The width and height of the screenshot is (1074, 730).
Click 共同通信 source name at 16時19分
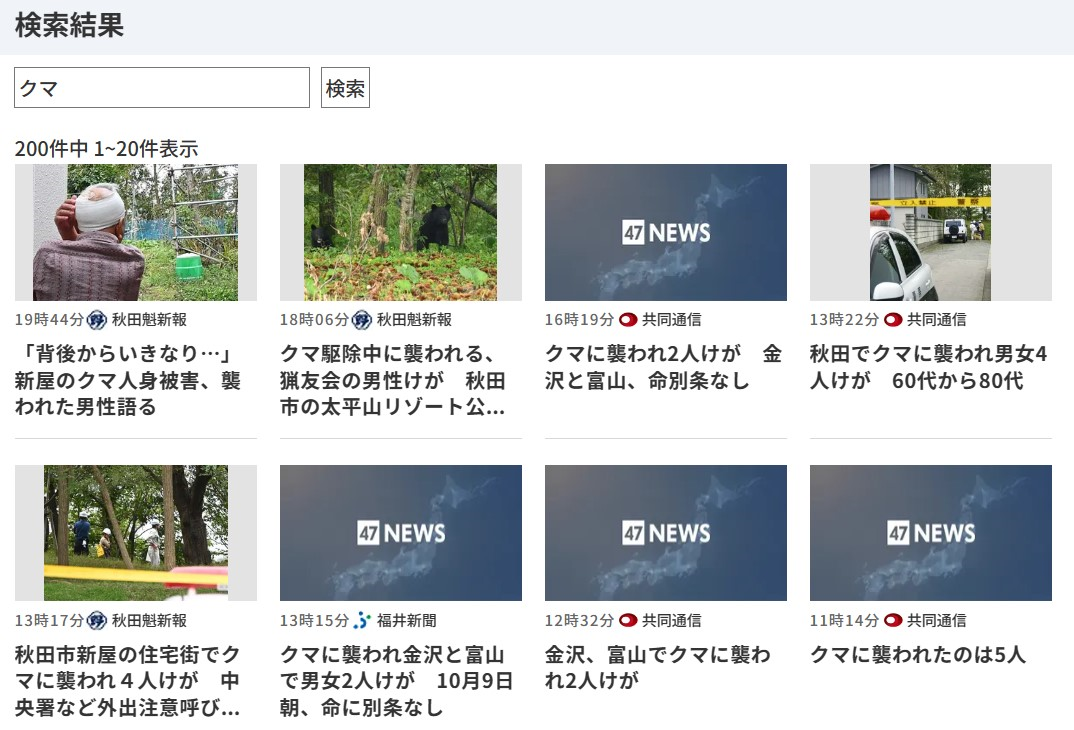tap(671, 320)
